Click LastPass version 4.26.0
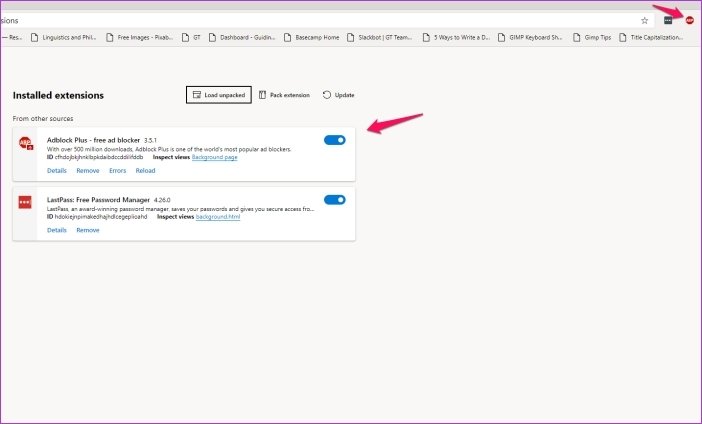This screenshot has height=424, width=702. tap(162, 200)
